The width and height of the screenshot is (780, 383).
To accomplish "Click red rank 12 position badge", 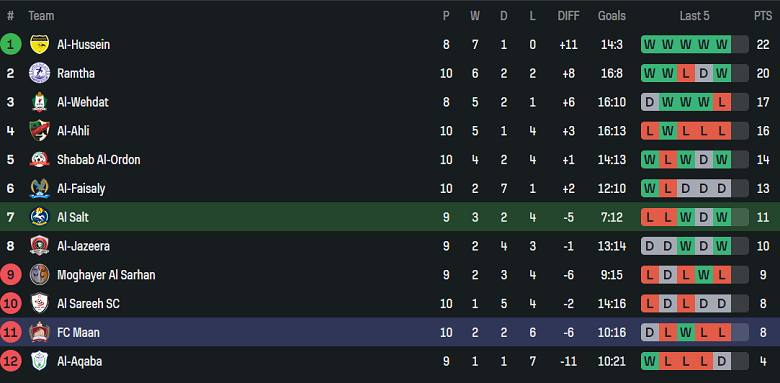I will point(10,361).
